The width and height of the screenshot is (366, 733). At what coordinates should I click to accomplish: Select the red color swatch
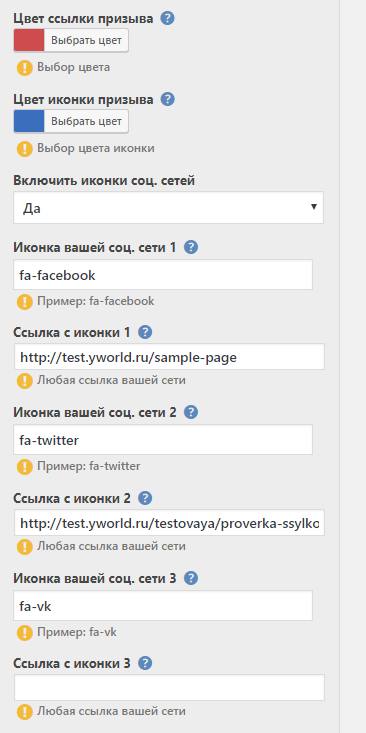coord(29,40)
